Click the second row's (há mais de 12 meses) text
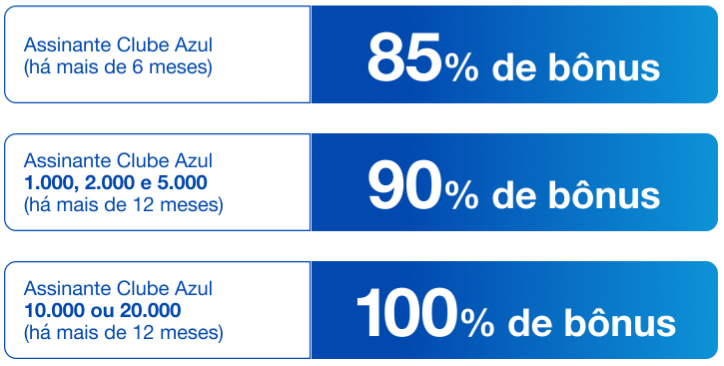 tap(124, 205)
